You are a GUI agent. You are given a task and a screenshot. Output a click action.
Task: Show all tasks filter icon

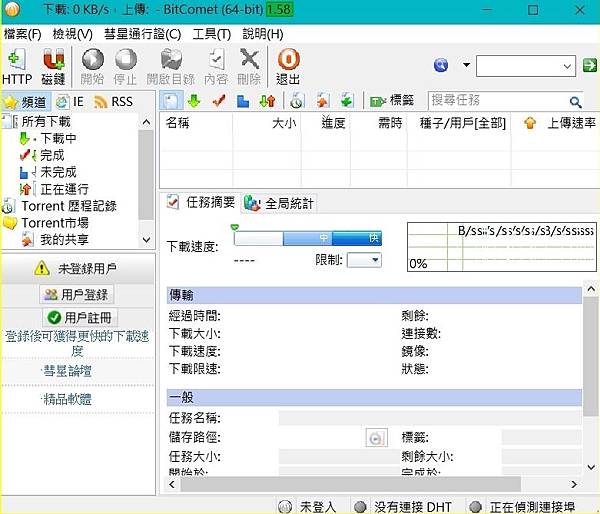(171, 101)
